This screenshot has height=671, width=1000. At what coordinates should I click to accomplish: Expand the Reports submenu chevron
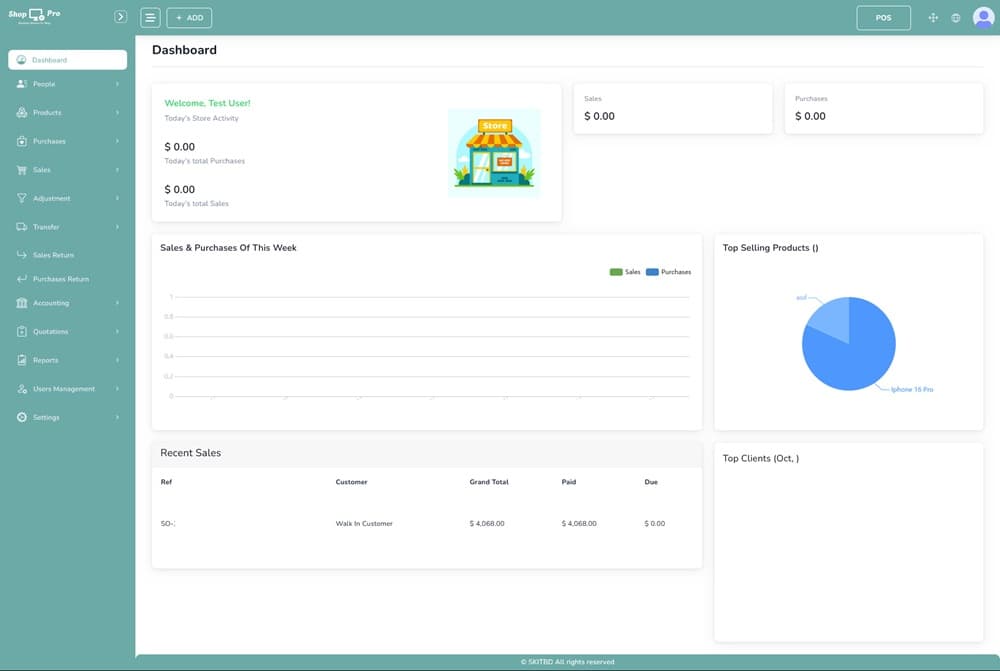(x=117, y=360)
